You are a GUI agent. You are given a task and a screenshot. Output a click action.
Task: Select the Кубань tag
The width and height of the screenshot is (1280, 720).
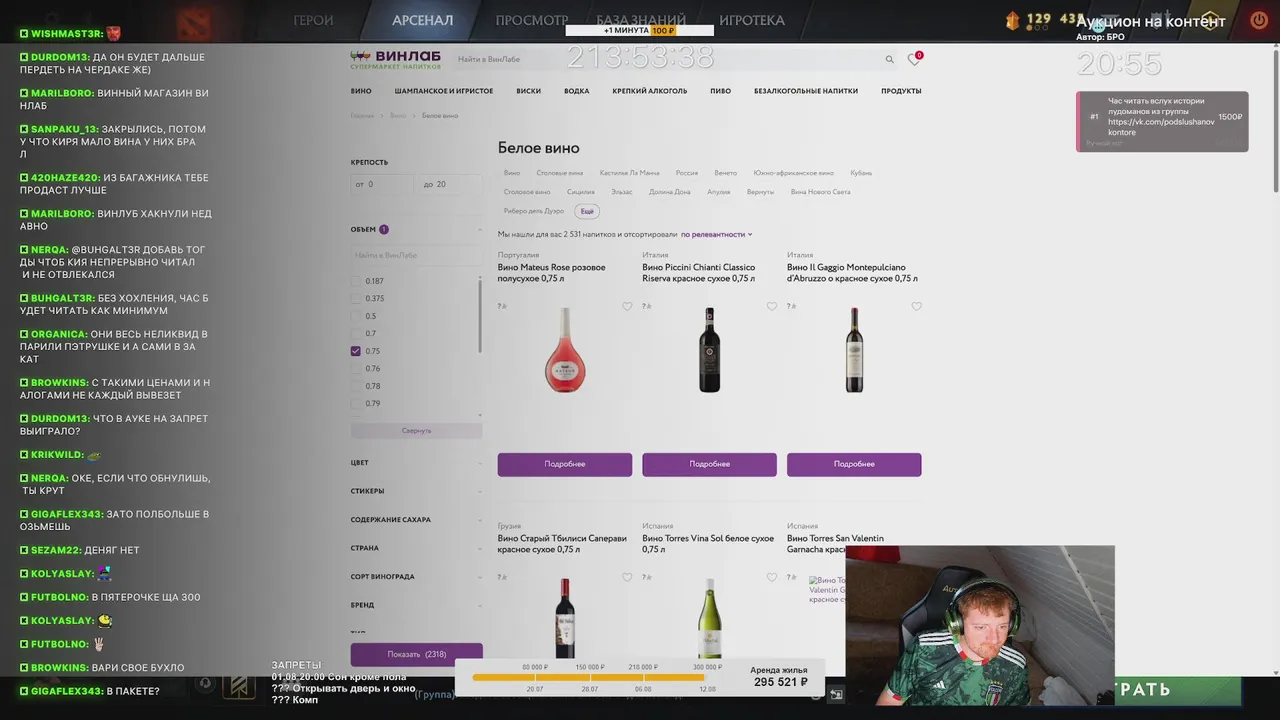(x=861, y=173)
